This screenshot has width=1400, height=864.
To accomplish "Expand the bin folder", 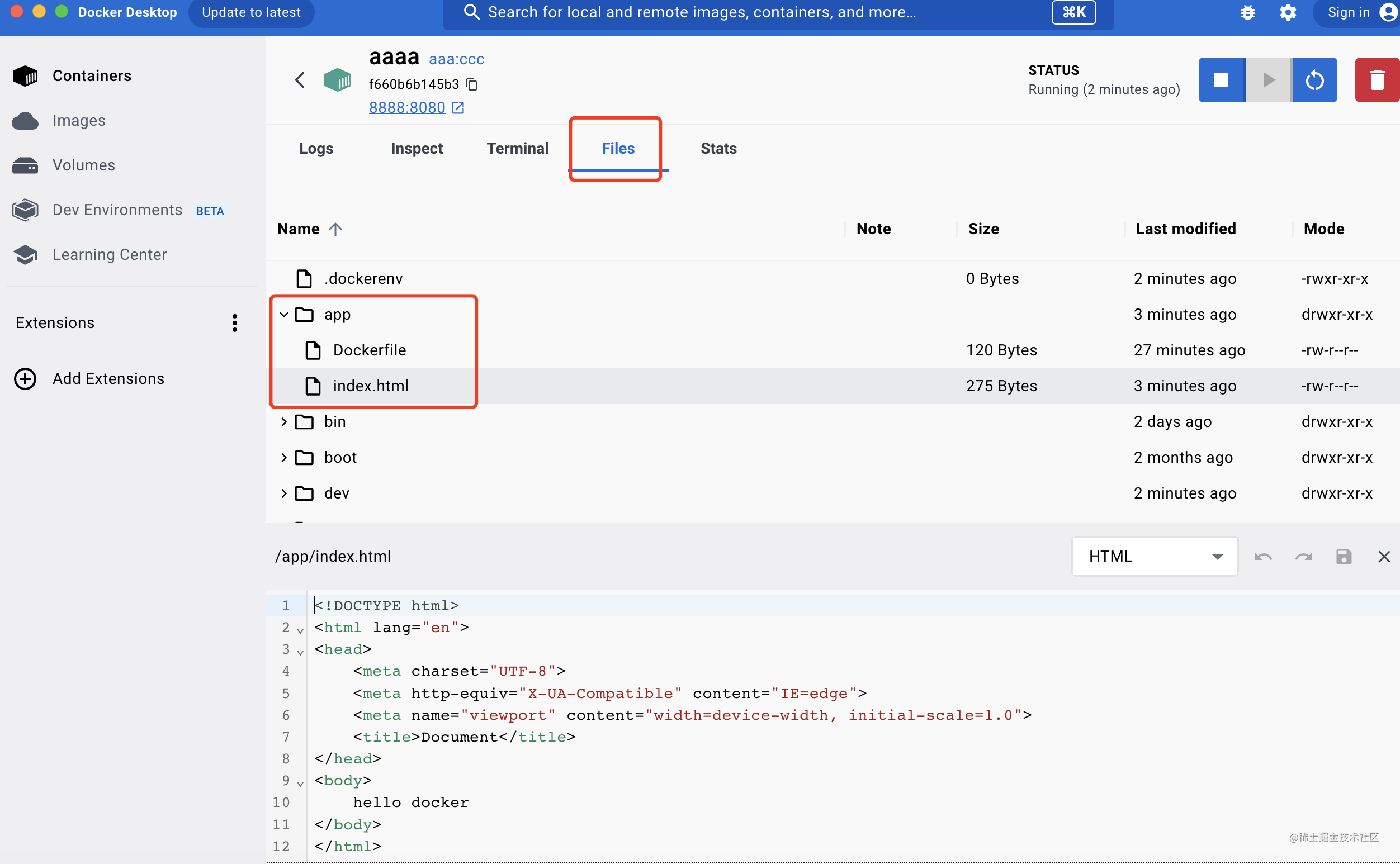I will pos(284,422).
